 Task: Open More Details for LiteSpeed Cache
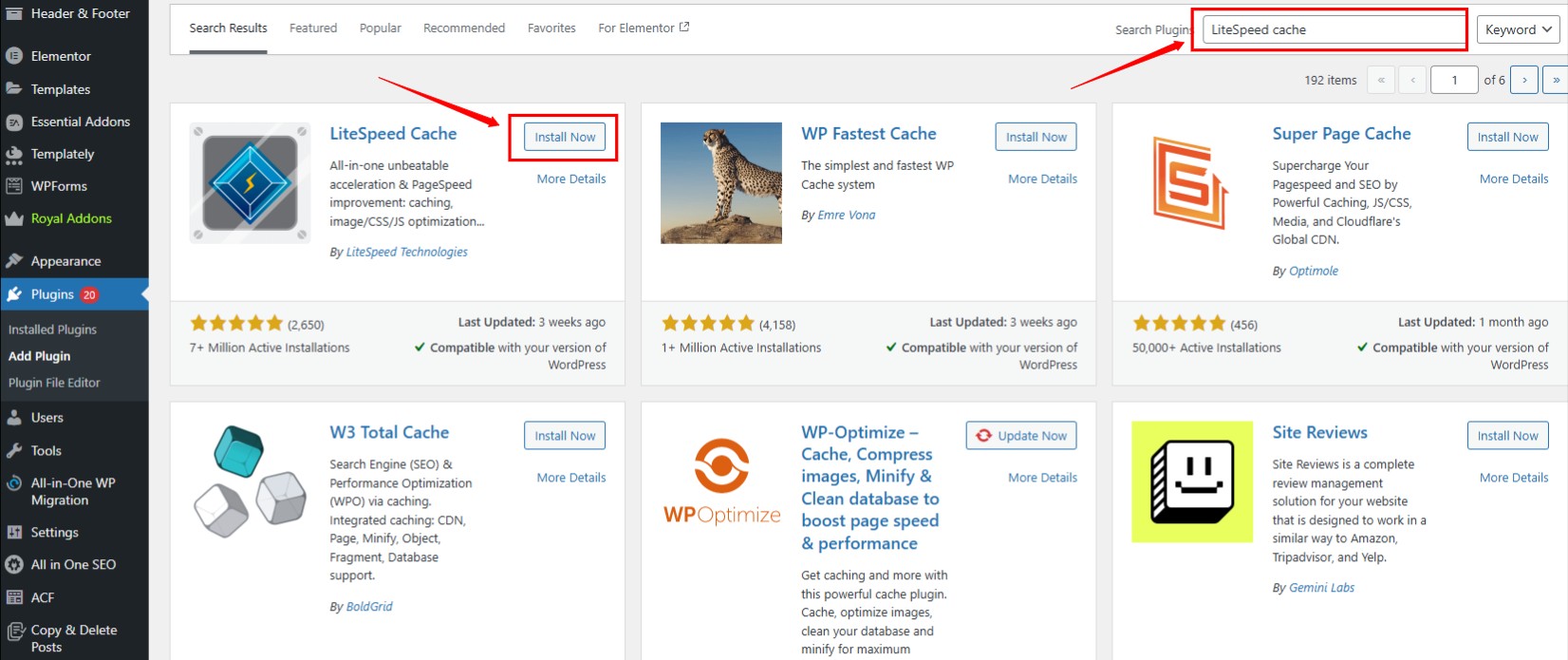571,179
